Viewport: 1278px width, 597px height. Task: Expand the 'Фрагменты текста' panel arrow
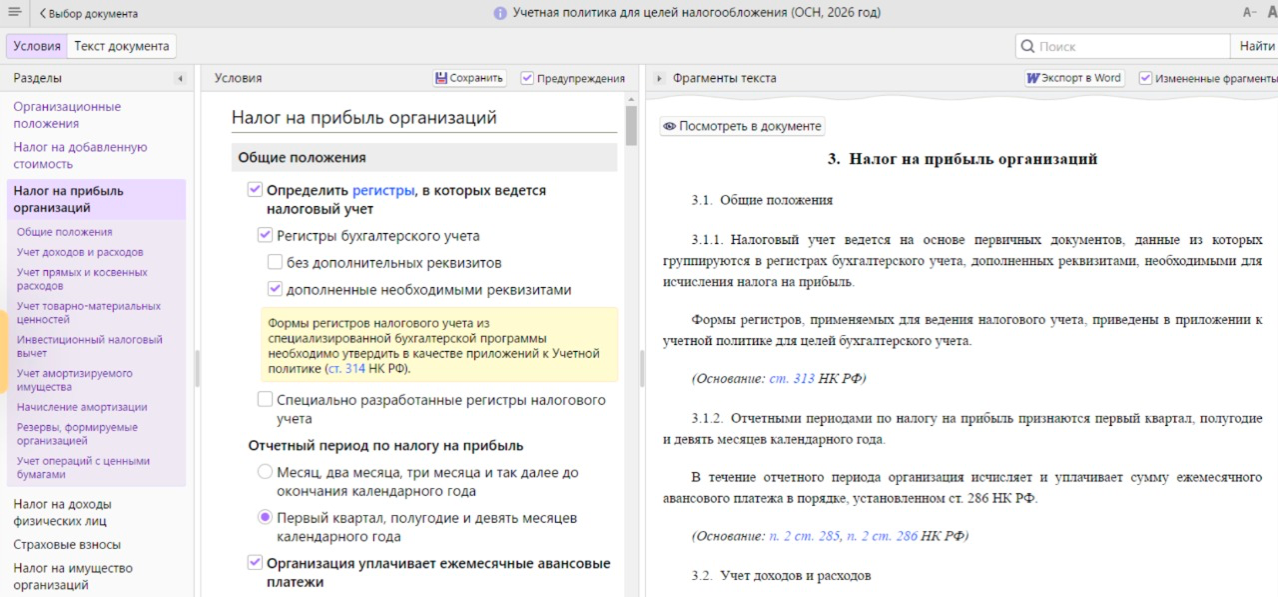[659, 78]
